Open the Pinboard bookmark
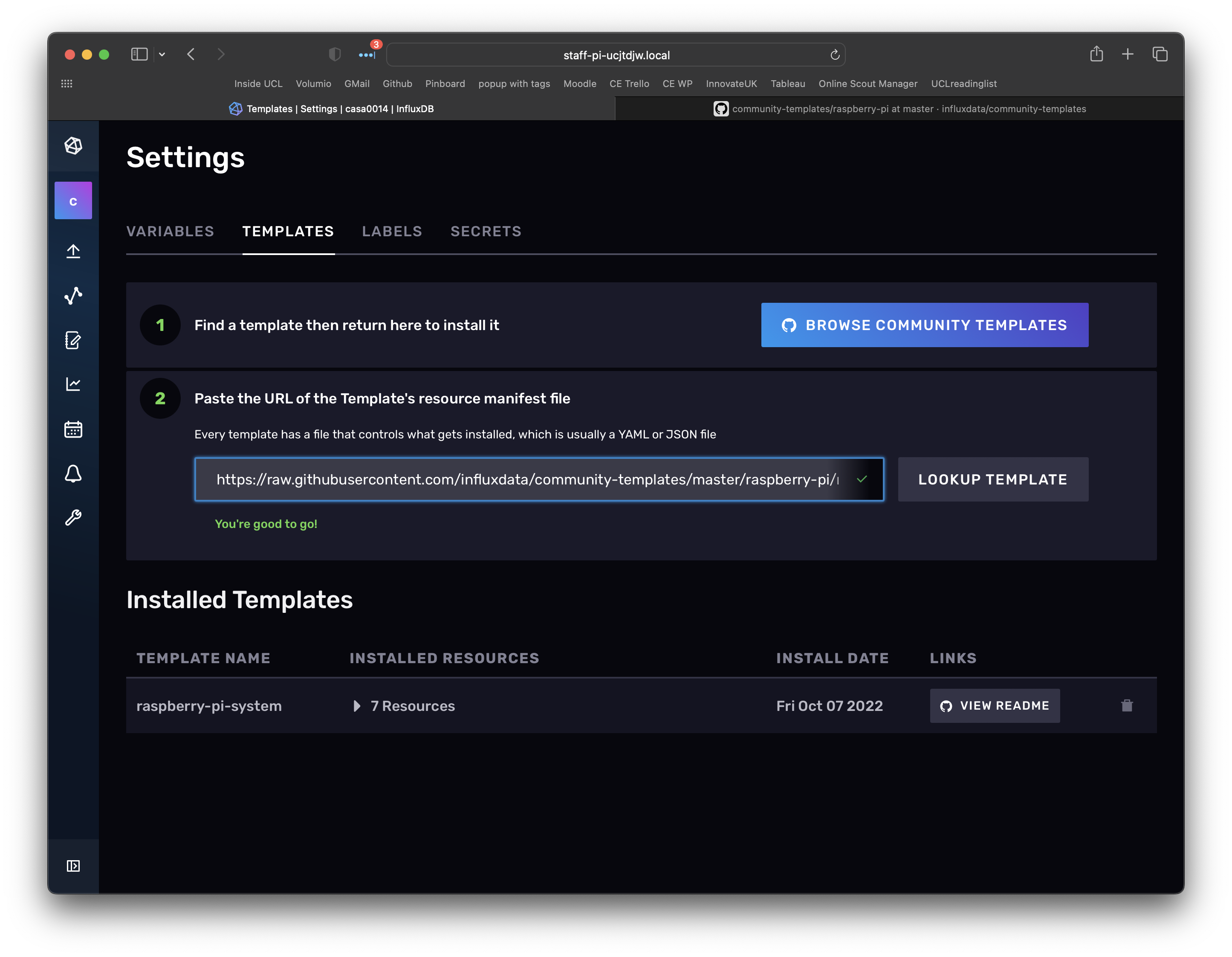Screen dimensions: 1232x957 [x=445, y=84]
